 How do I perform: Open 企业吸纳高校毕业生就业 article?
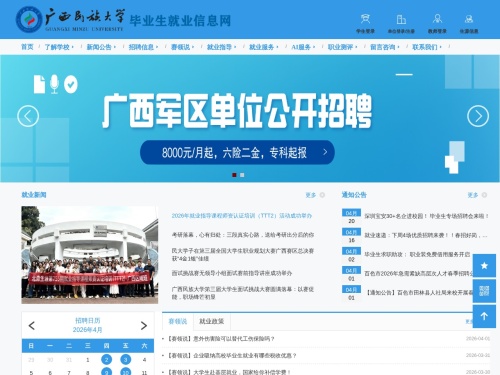(x=232, y=356)
